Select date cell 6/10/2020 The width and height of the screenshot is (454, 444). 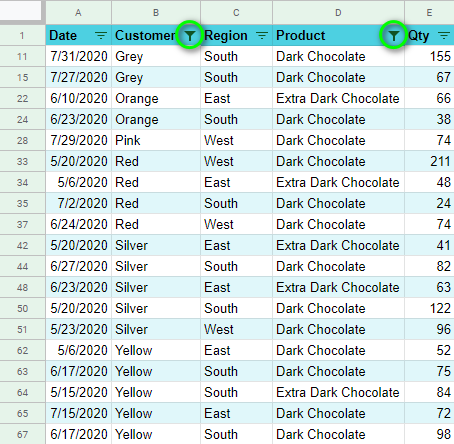(x=79, y=98)
